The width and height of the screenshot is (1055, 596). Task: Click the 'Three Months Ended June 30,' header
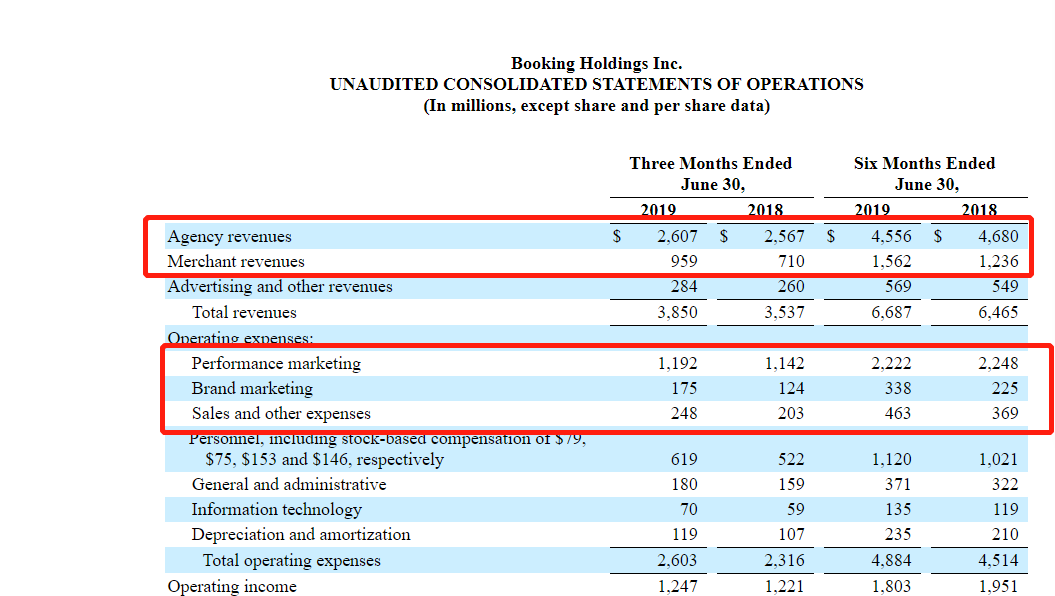(711, 174)
